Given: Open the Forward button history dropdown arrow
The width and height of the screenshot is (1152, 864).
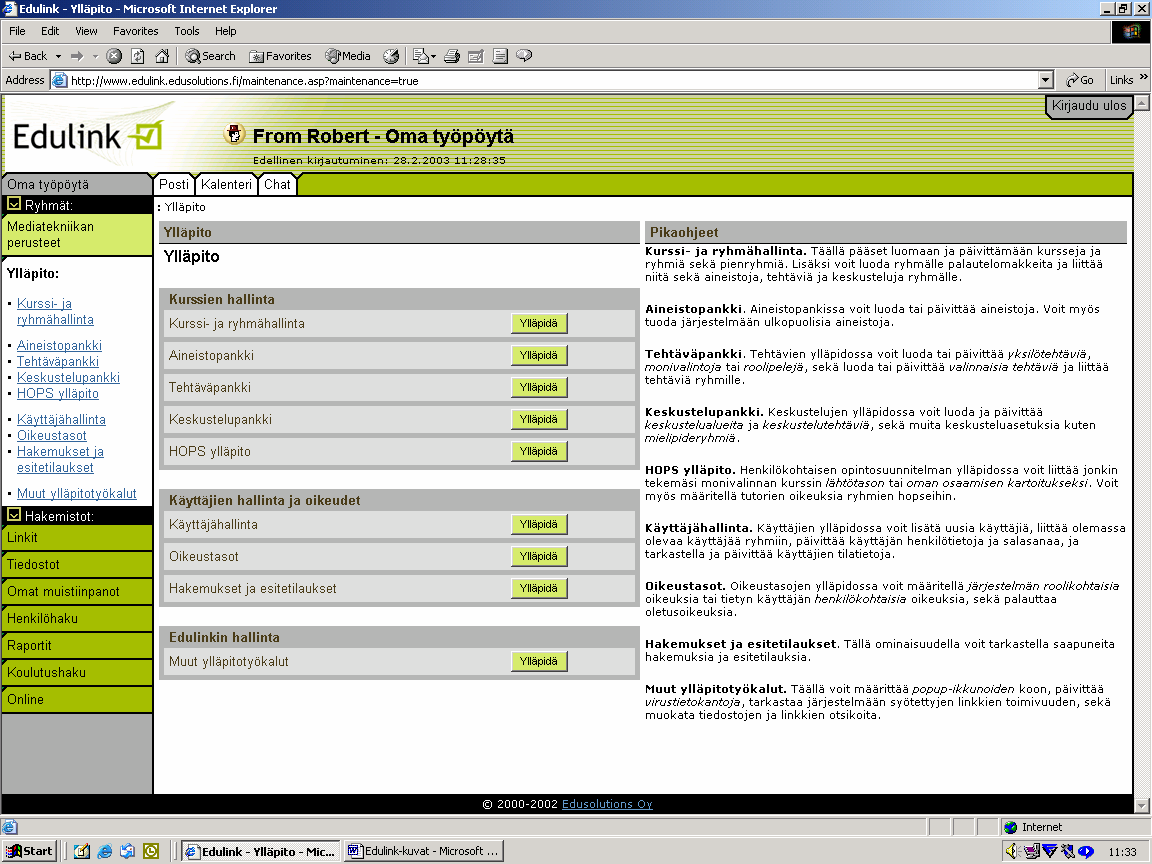Looking at the screenshot, I should pyautogui.click(x=96, y=56).
